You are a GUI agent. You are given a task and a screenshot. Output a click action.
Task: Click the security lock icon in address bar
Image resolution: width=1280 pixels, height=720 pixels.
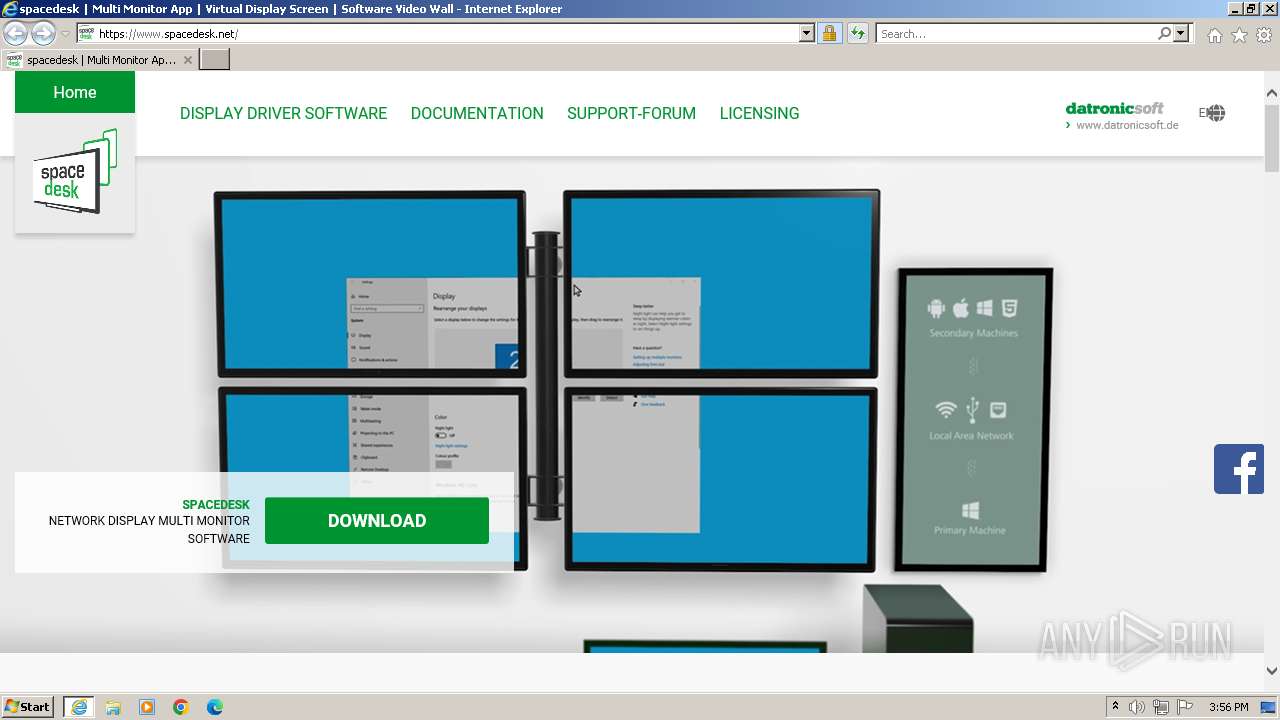[x=829, y=33]
